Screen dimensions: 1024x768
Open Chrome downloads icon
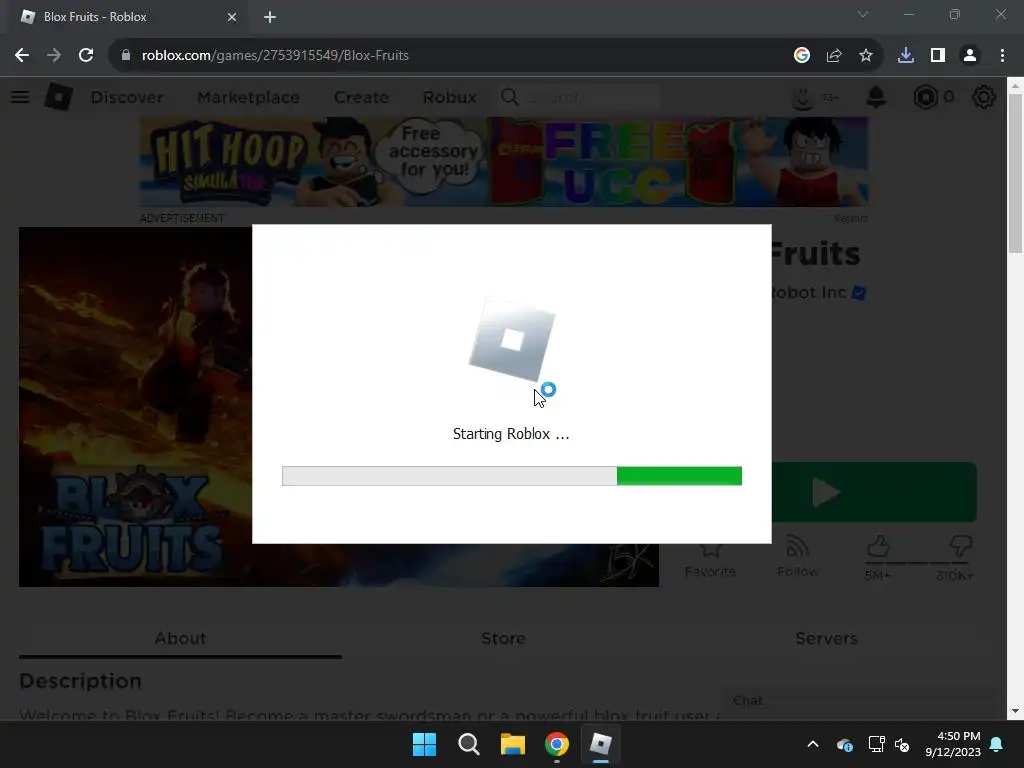click(906, 56)
